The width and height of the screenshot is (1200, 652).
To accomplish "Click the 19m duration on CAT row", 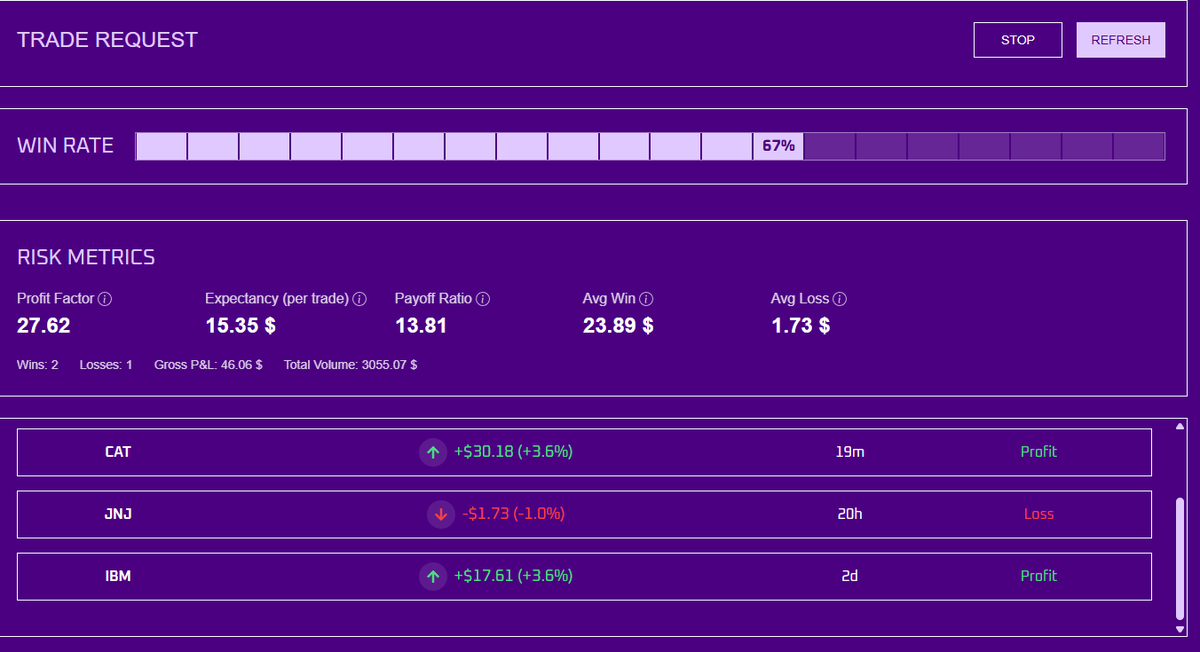I will point(849,452).
